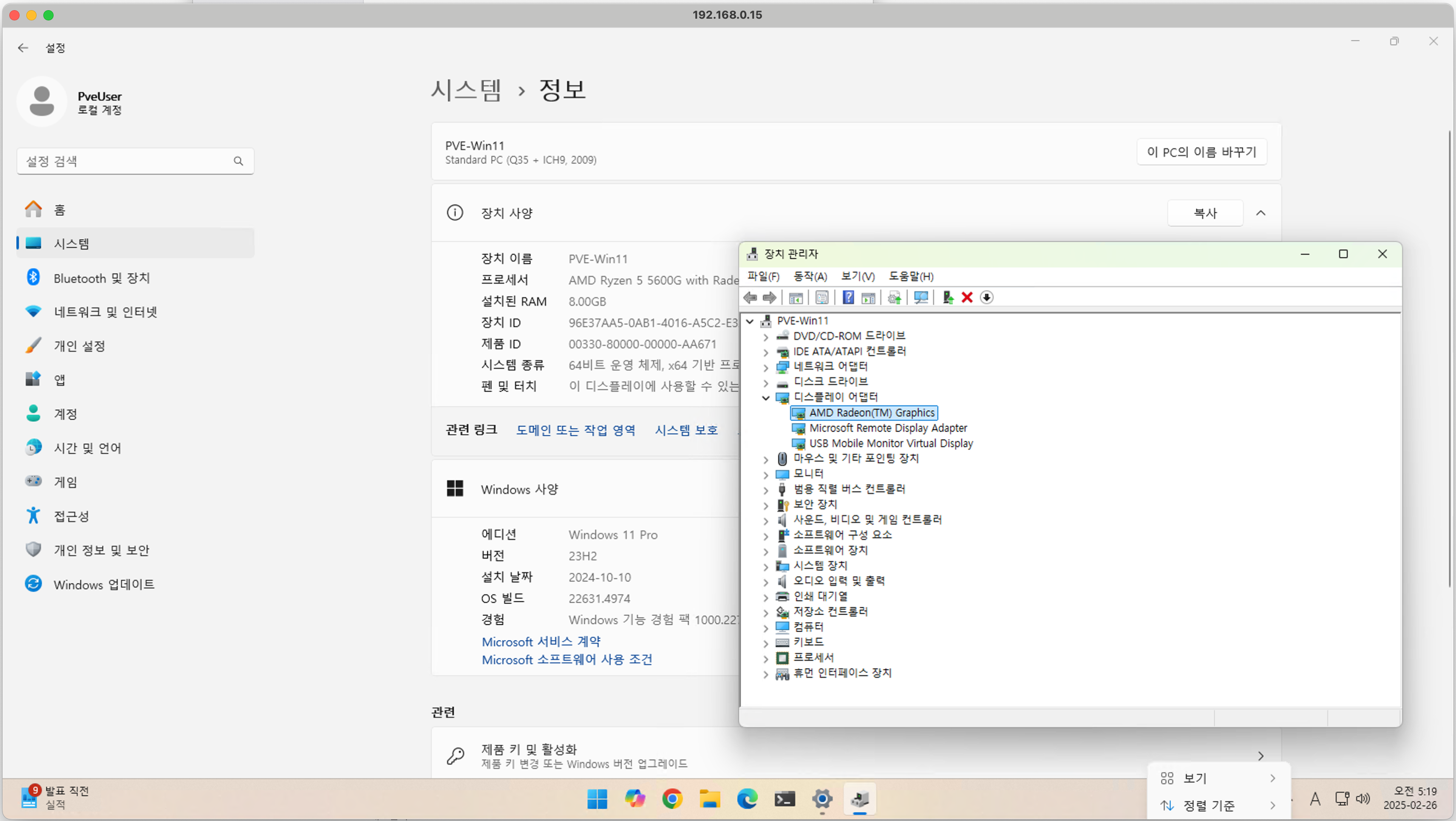Open 계정 in Settings sidebar

135,414
